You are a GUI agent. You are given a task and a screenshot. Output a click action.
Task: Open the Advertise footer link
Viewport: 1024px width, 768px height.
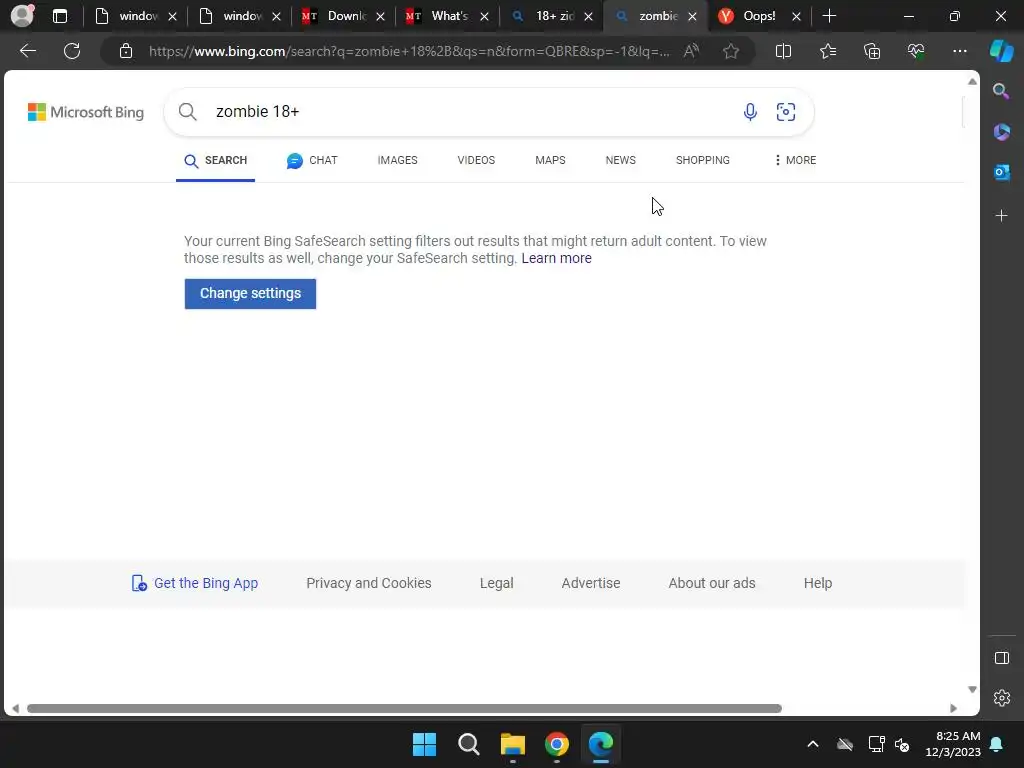(x=591, y=583)
